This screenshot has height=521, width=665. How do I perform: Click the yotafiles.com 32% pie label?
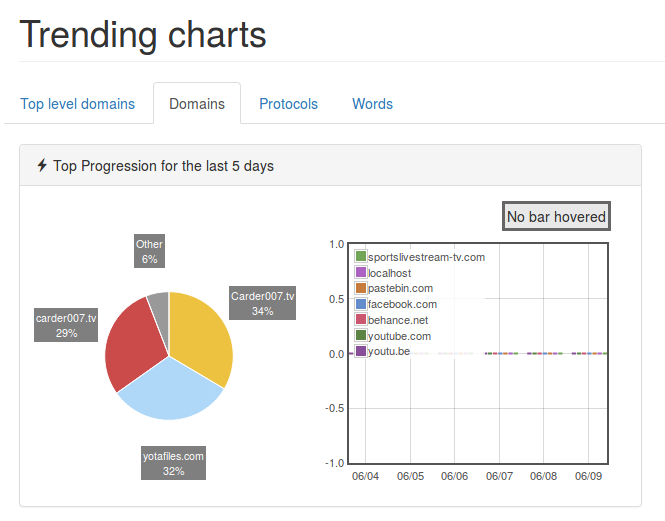pos(173,463)
